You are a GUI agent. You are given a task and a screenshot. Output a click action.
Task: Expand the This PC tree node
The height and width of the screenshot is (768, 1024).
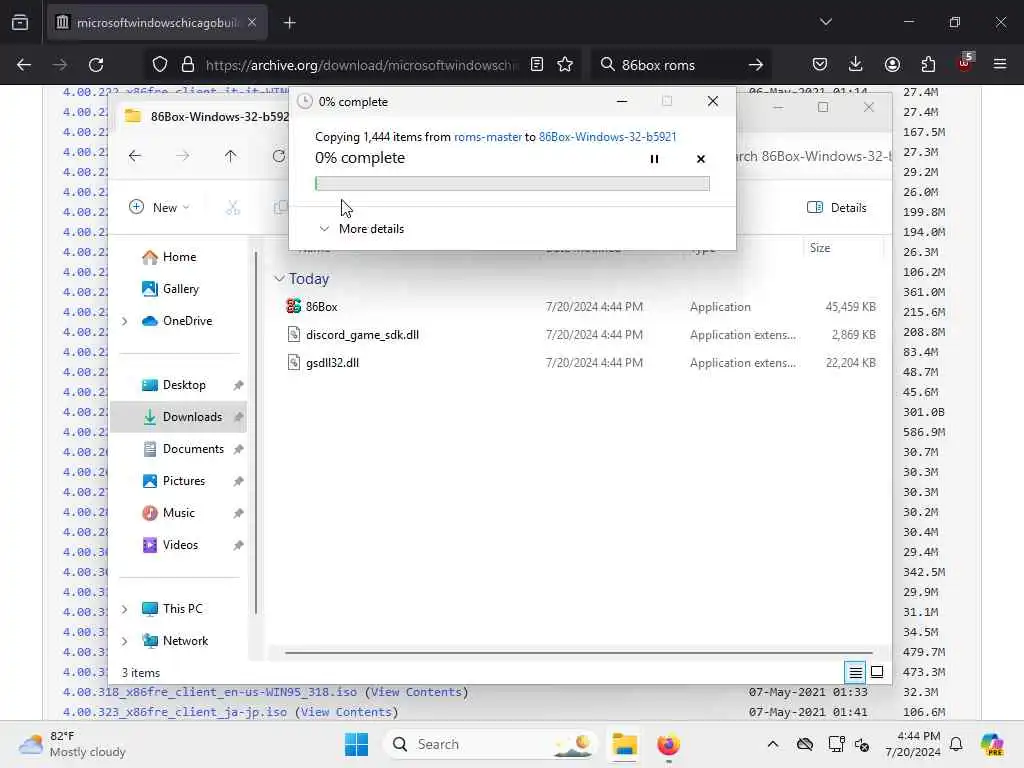point(124,609)
